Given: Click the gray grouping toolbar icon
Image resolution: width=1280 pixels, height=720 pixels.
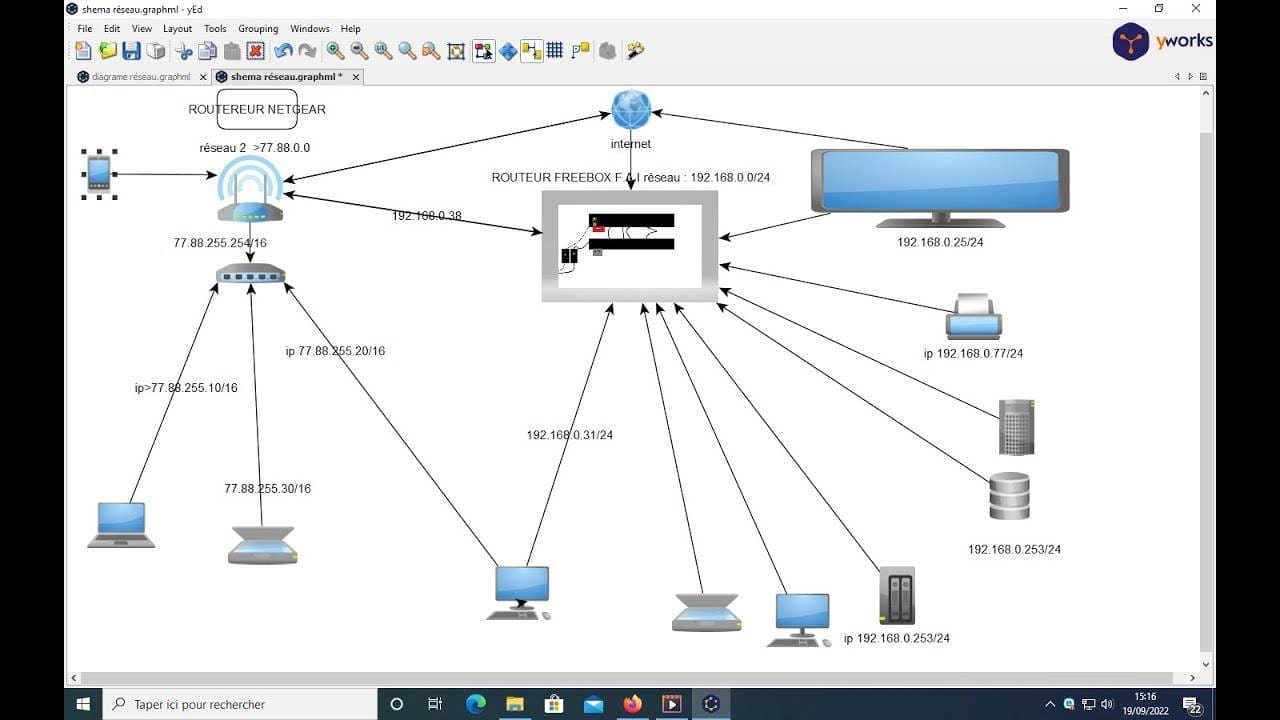Looking at the screenshot, I should pos(608,51).
